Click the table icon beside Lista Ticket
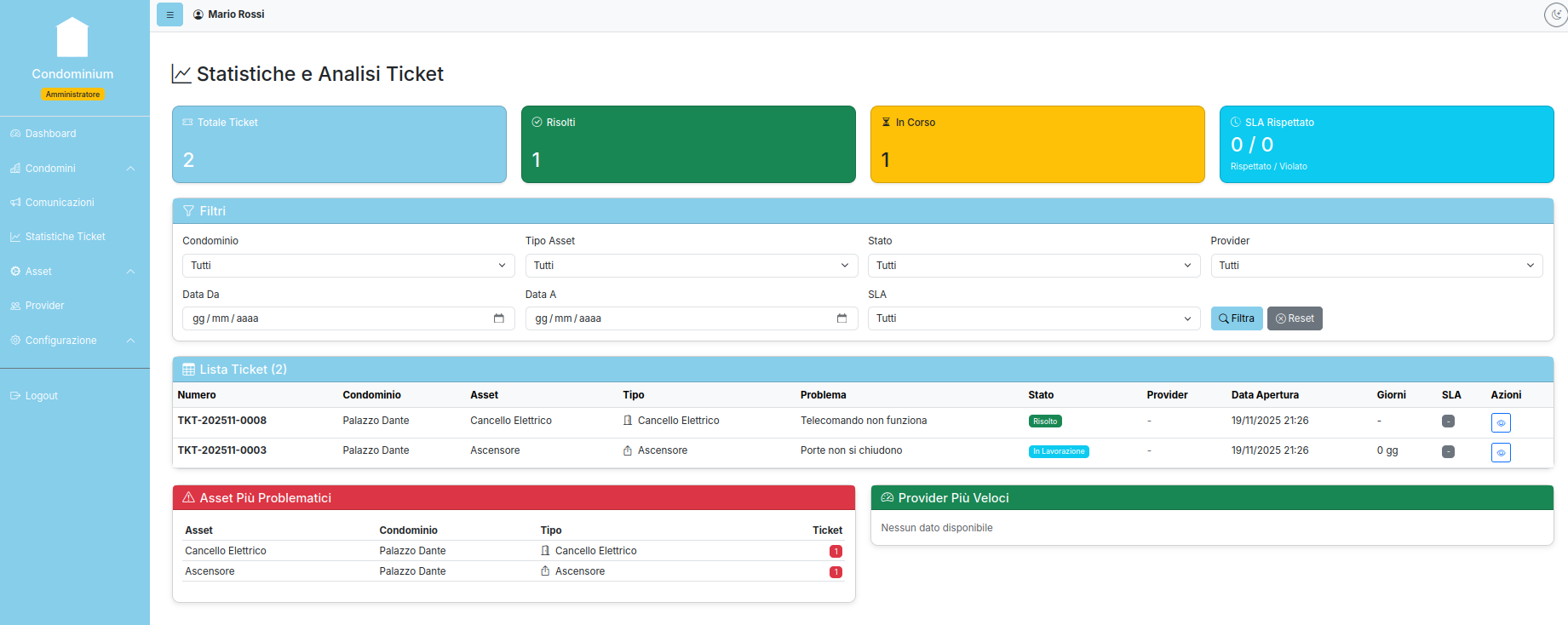 tap(188, 370)
